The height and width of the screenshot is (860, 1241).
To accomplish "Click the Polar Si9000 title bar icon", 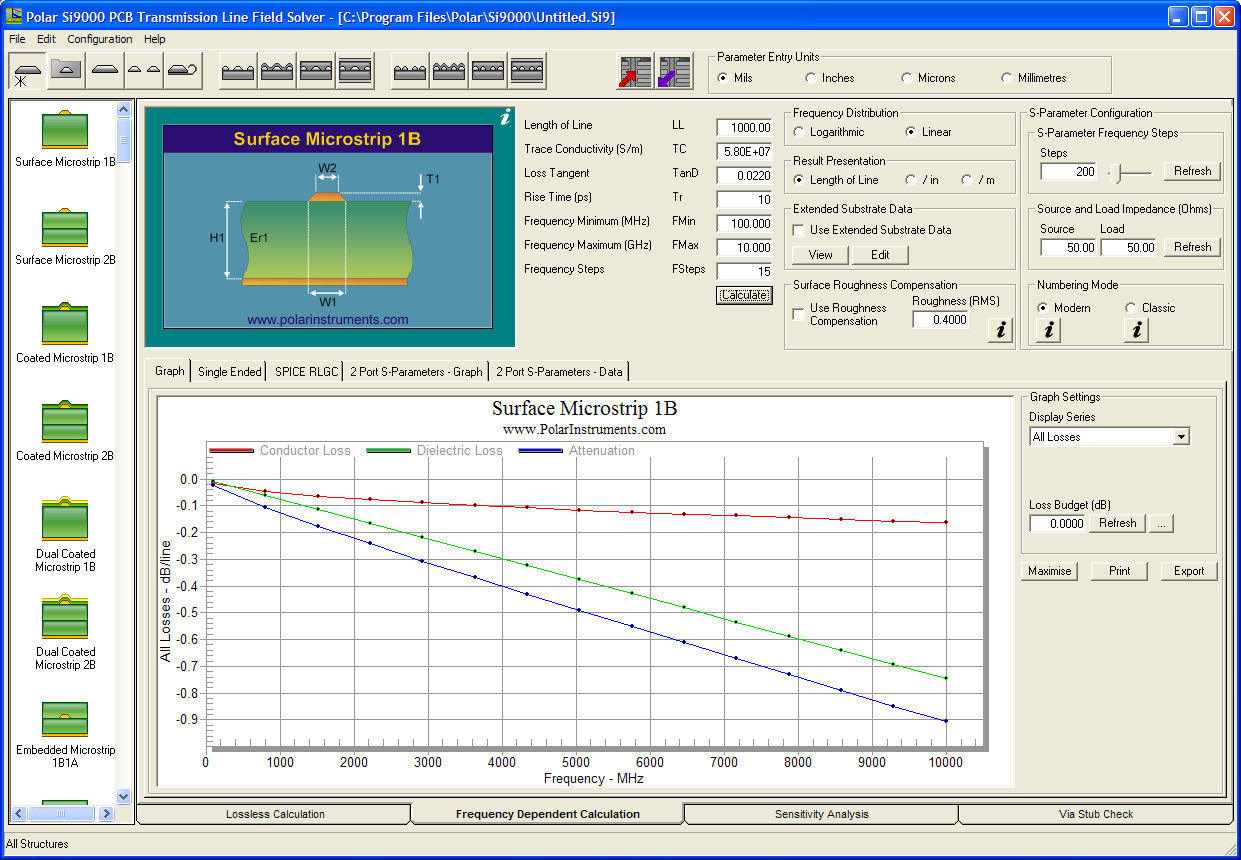I will (x=14, y=17).
